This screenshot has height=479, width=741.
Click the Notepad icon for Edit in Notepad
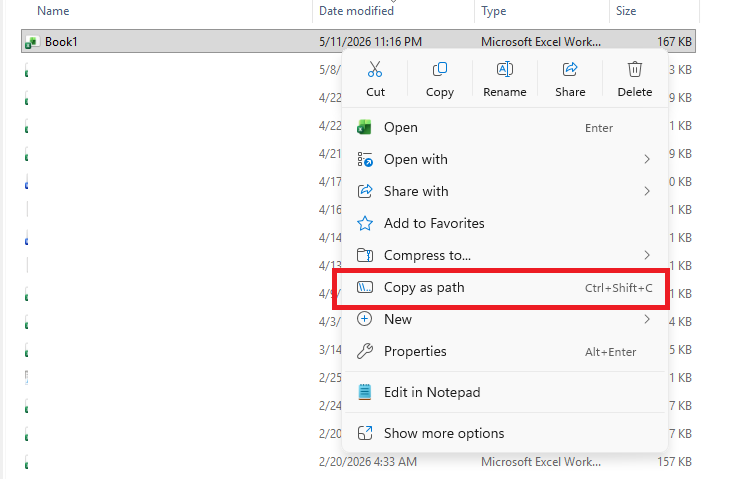[x=364, y=392]
